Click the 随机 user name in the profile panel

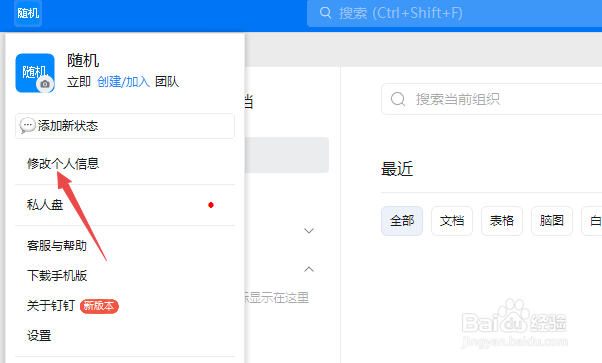coord(83,61)
